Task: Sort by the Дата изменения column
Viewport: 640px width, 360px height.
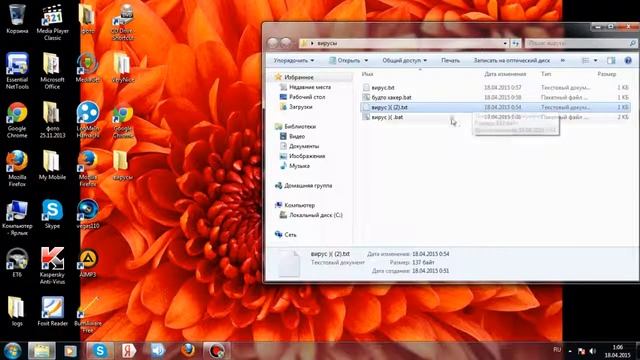Action: tap(505, 74)
